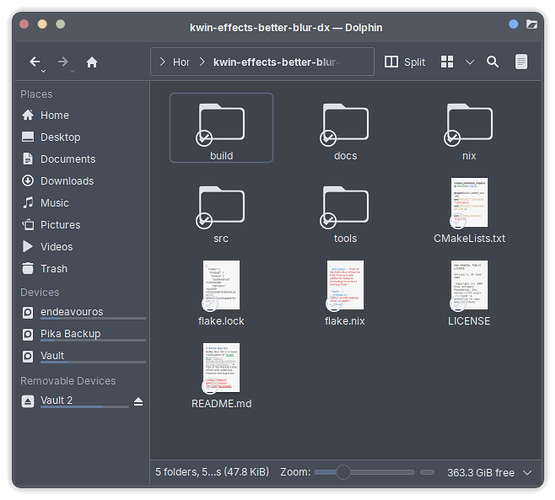
Task: Select the Vault 2 removable device
Action: point(75,401)
